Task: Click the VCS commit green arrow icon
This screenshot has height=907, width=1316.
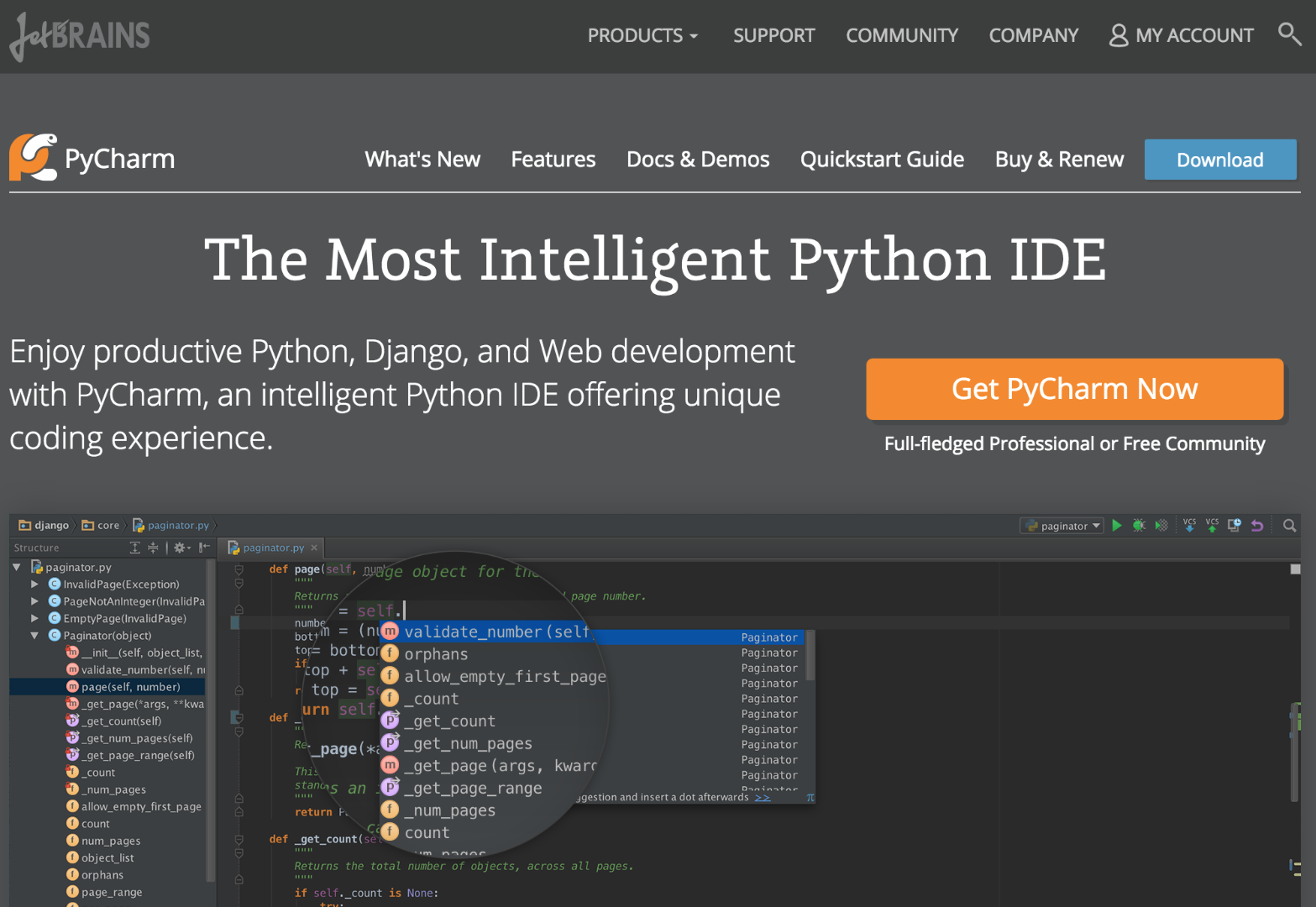Action: 1212,526
